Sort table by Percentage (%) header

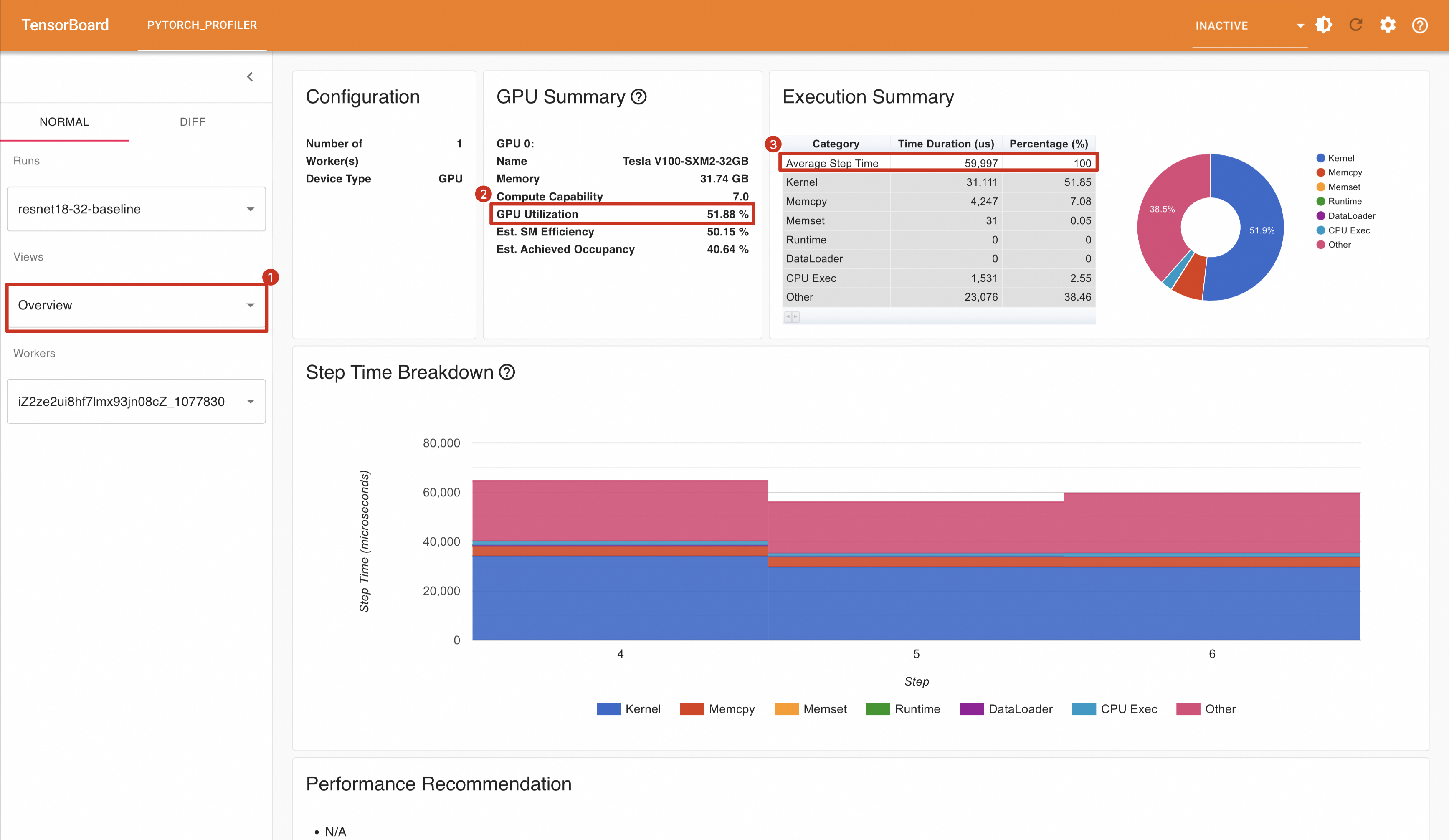click(1049, 144)
